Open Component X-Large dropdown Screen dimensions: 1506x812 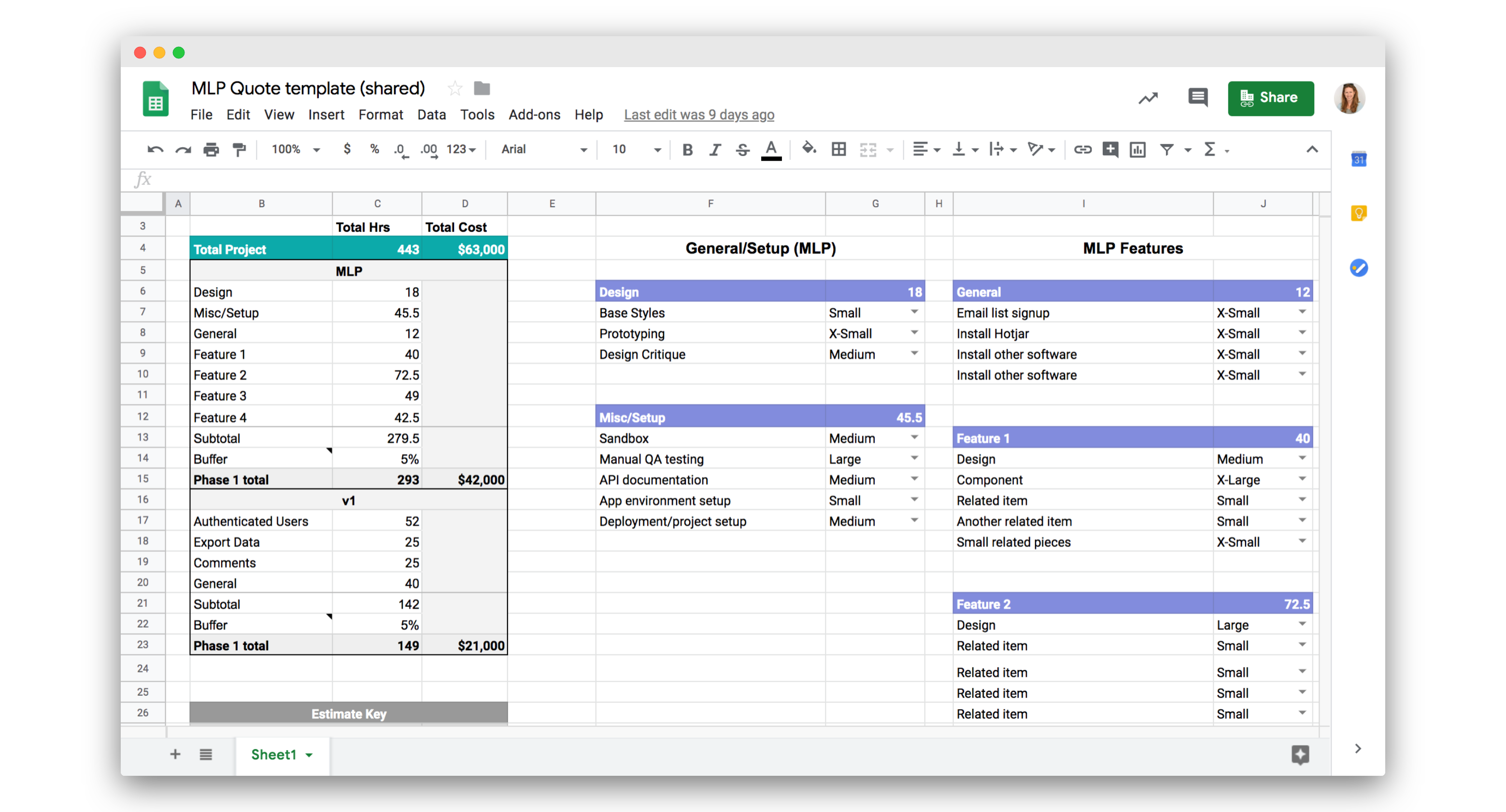point(1302,479)
